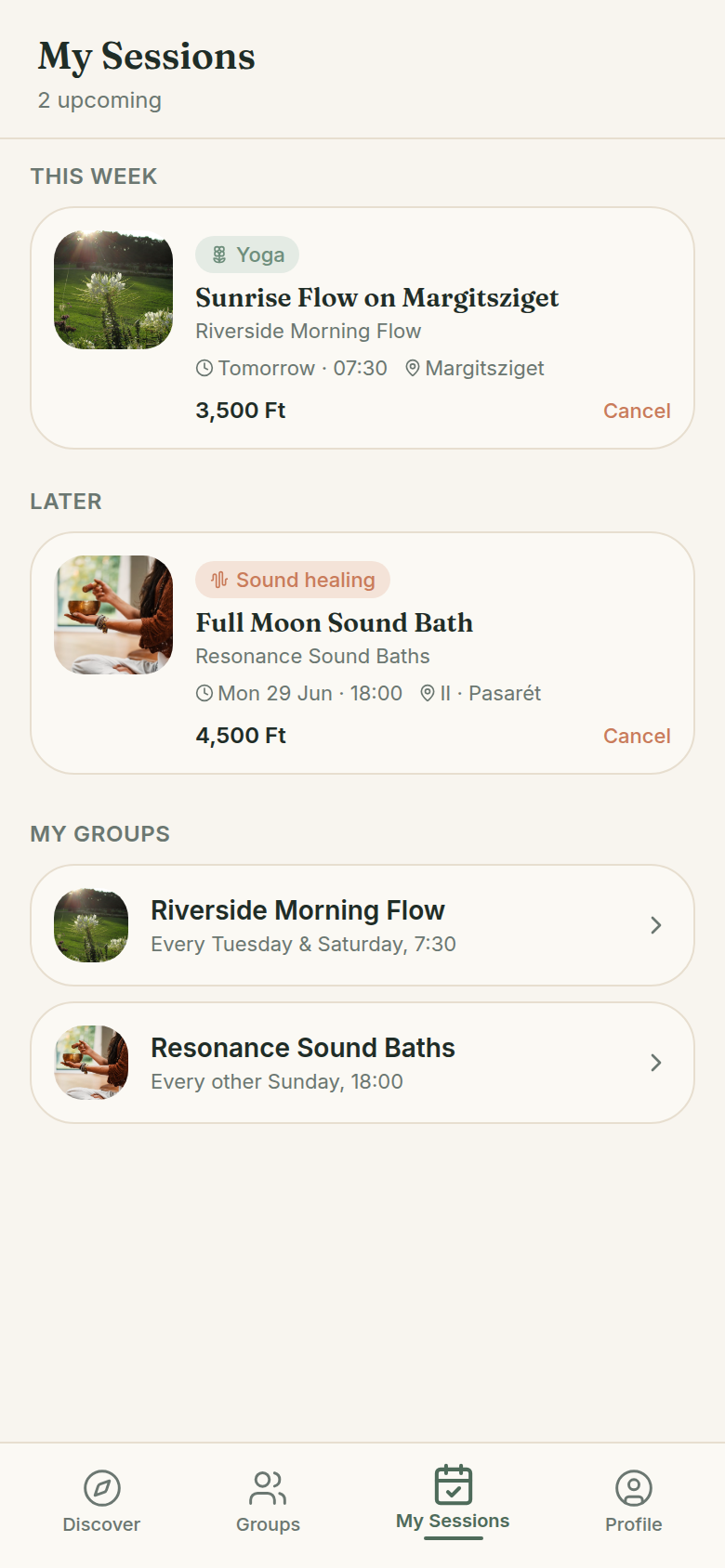The height and width of the screenshot is (1568, 725).
Task: Click the sound wave icon in Sound healing tag
Action: [x=219, y=580]
